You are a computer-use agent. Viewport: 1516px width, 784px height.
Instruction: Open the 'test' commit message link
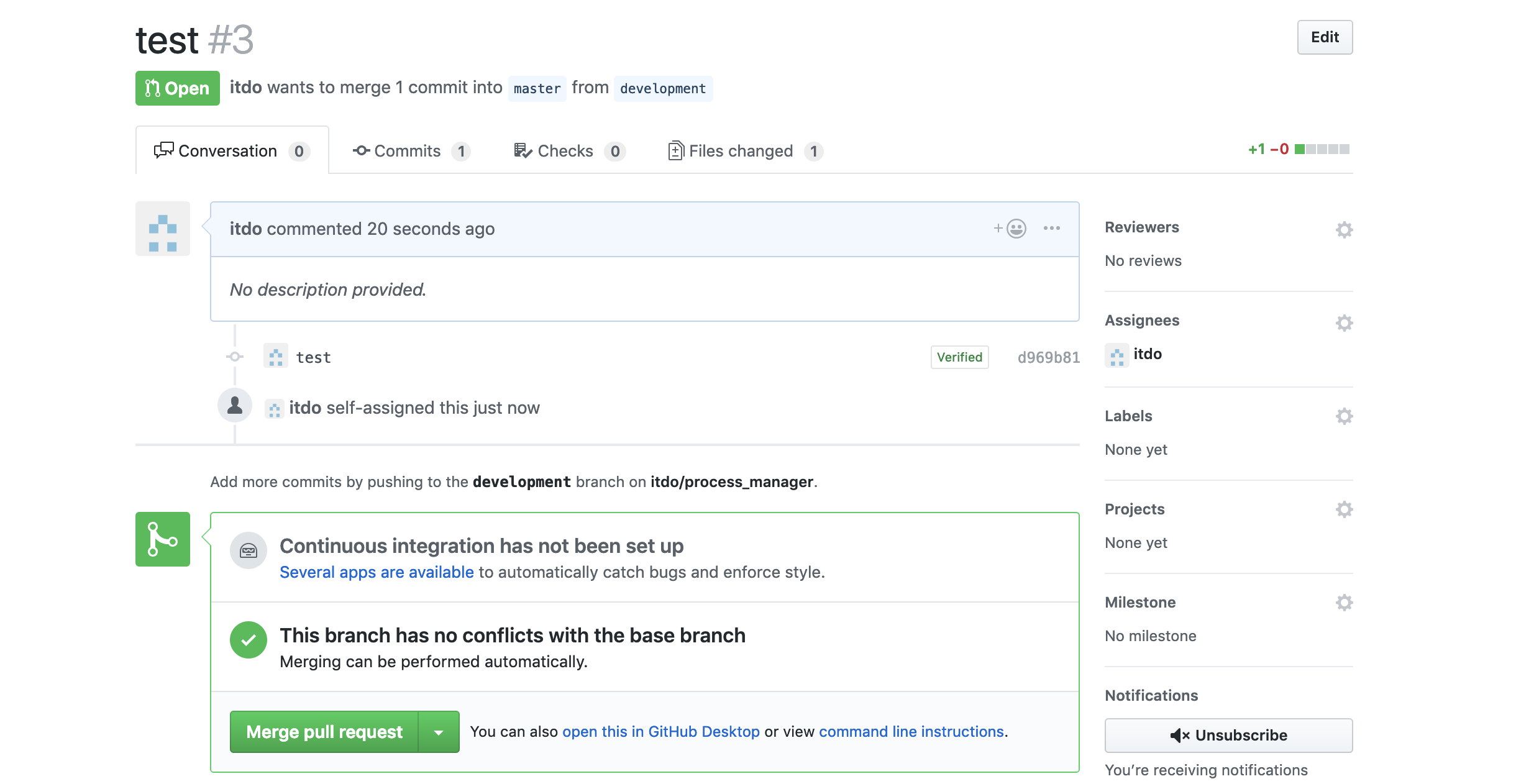coord(314,357)
